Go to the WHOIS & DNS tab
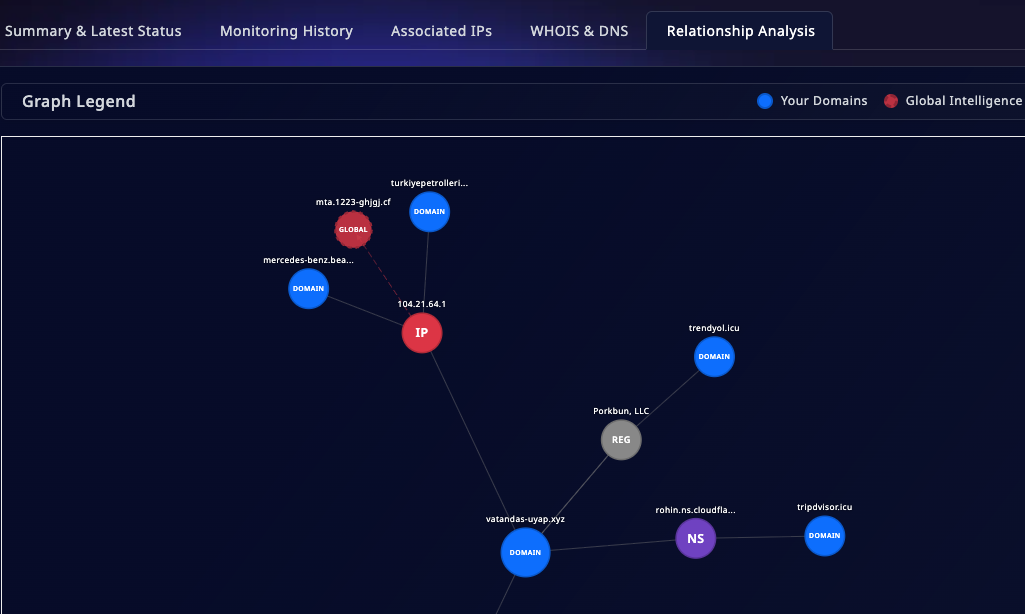 [x=579, y=31]
